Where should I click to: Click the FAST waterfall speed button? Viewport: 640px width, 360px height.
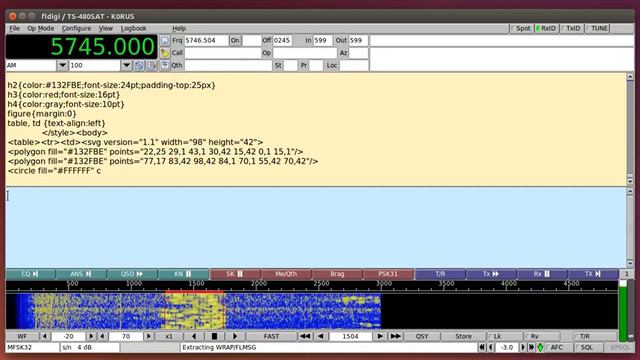click(271, 336)
